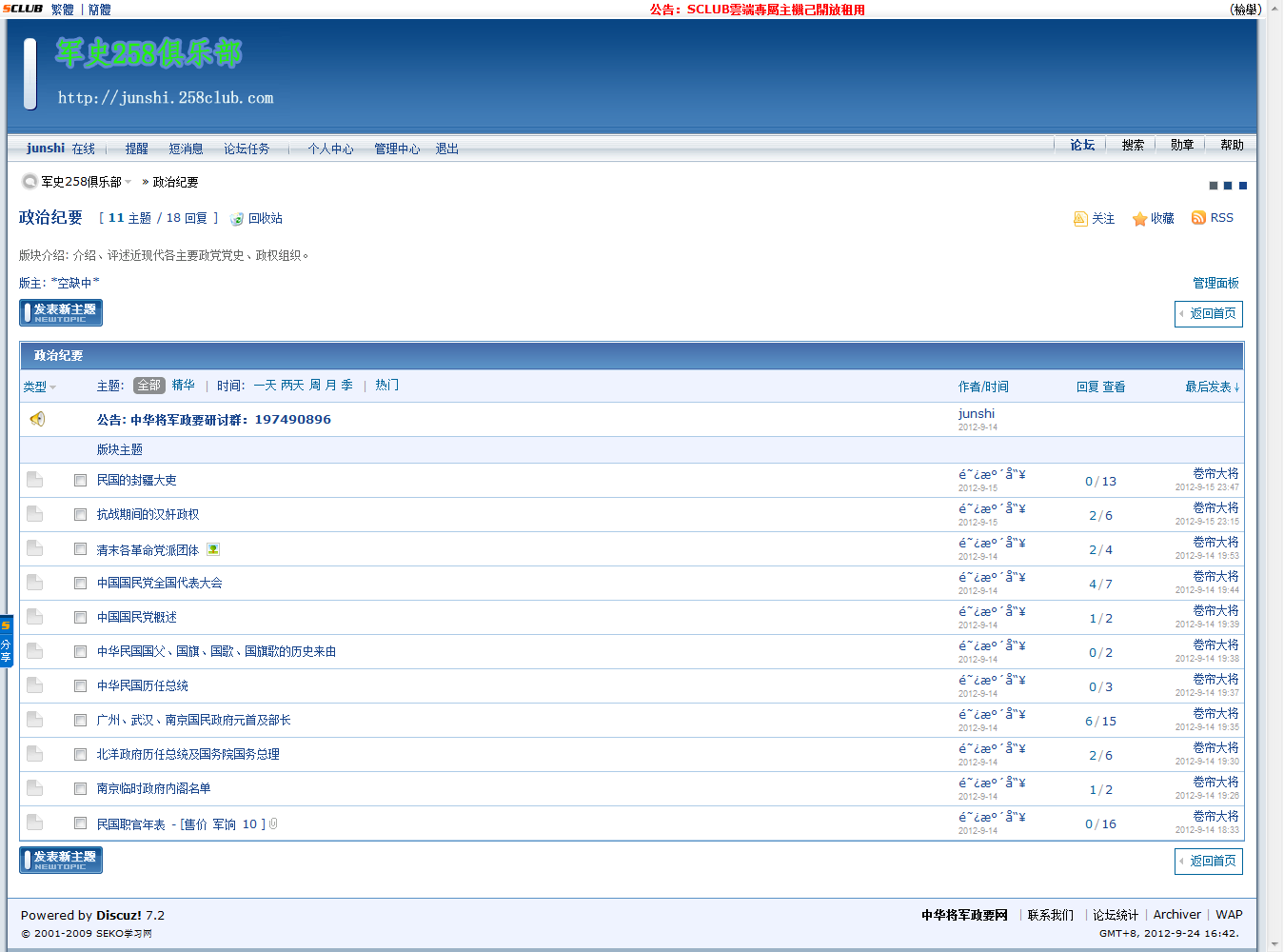Open the Archiver footer link

(x=1177, y=915)
